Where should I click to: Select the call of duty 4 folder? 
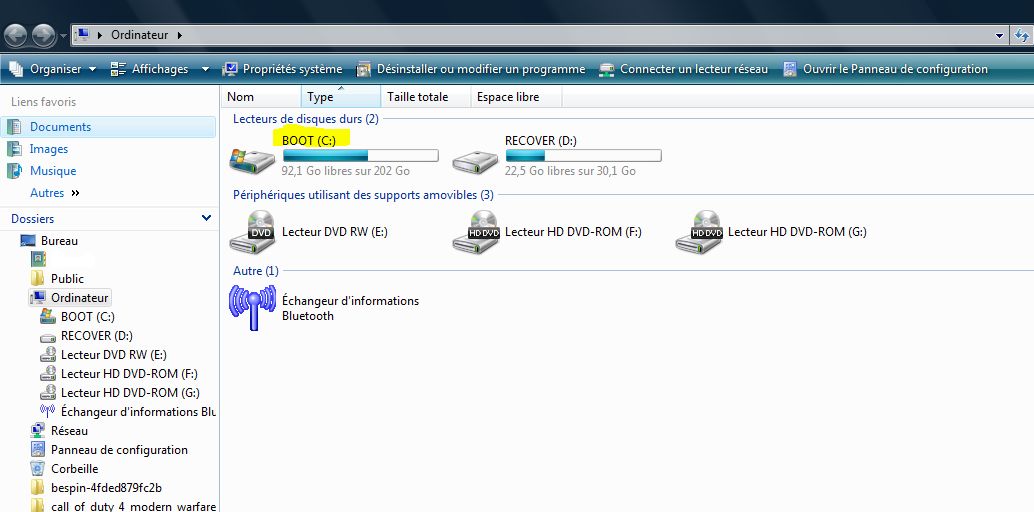tap(133, 507)
